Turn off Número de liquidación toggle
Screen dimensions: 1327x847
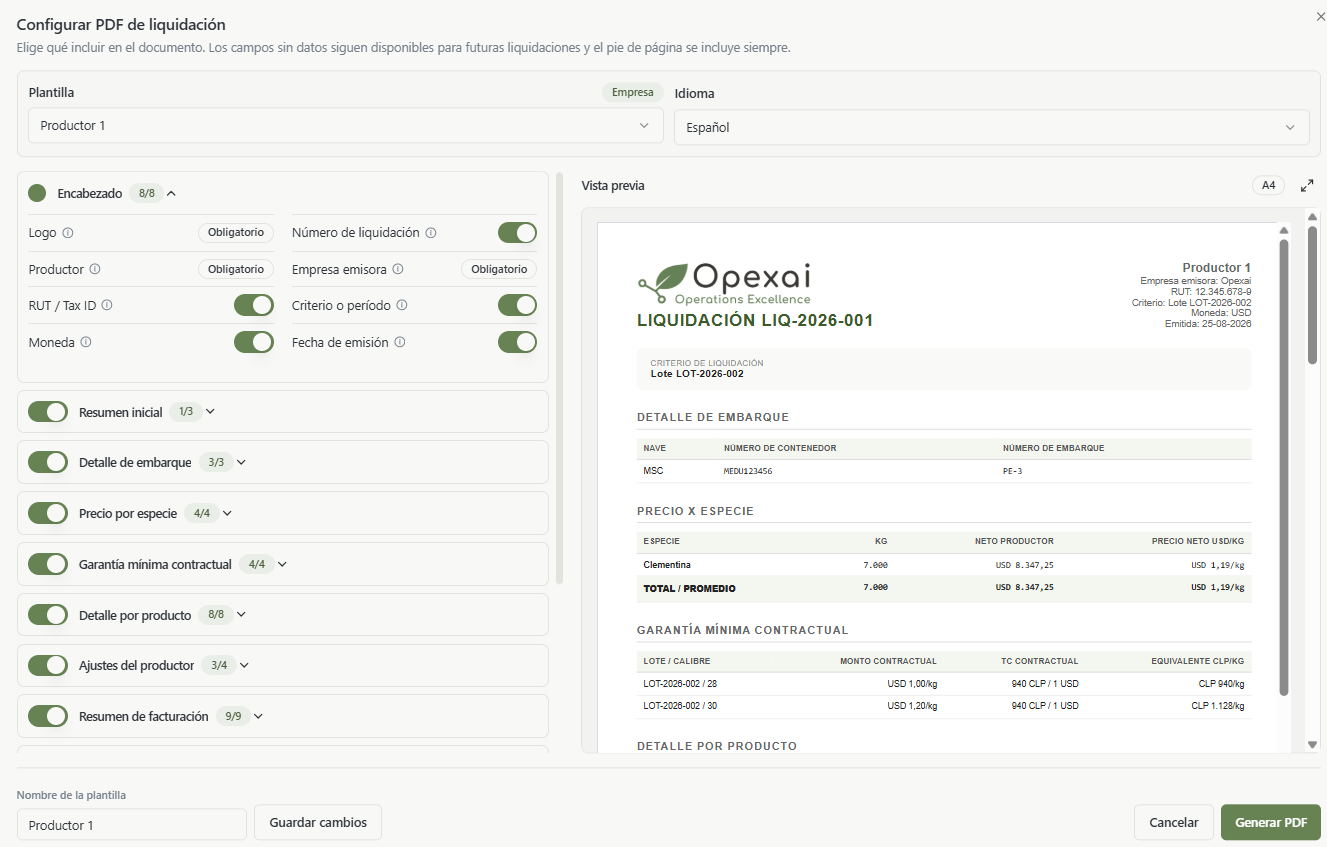518,233
